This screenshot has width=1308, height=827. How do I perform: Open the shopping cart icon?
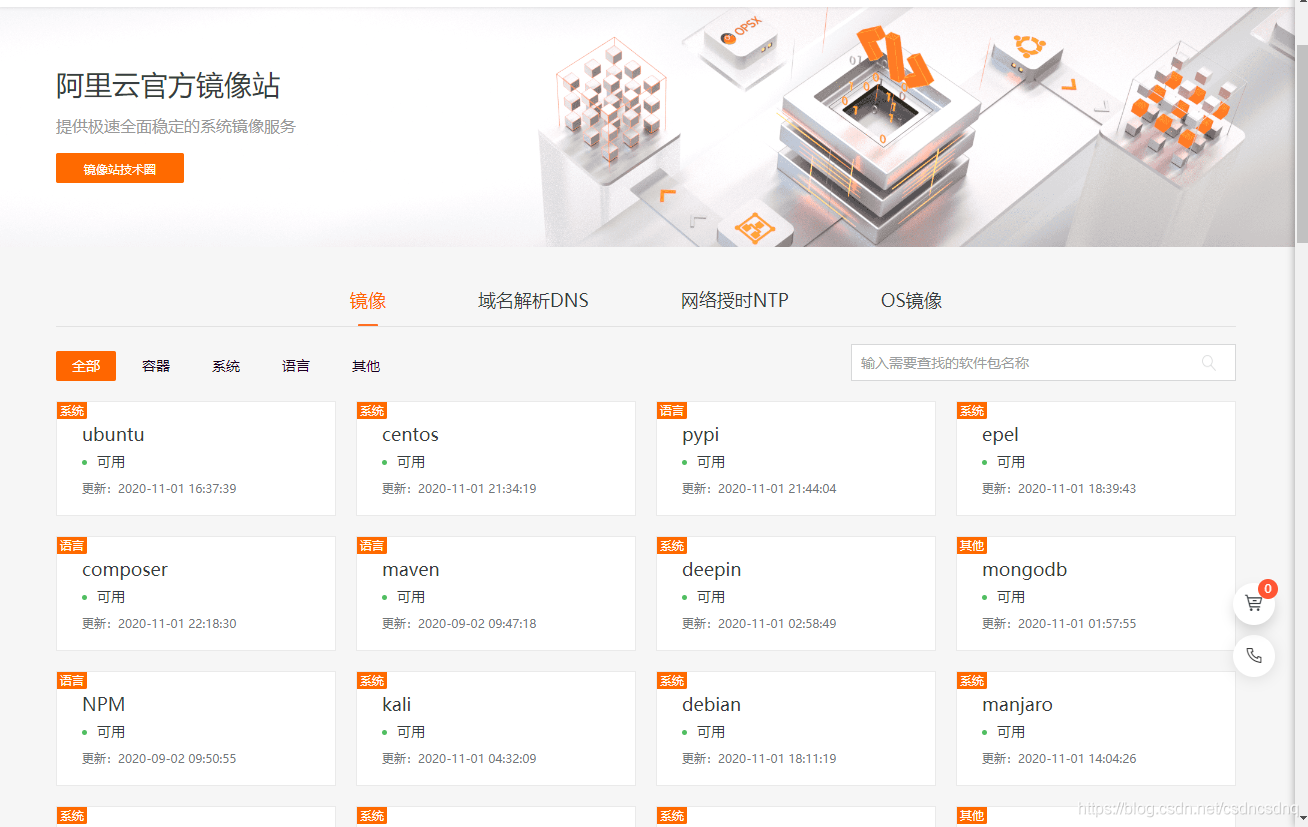pyautogui.click(x=1253, y=604)
